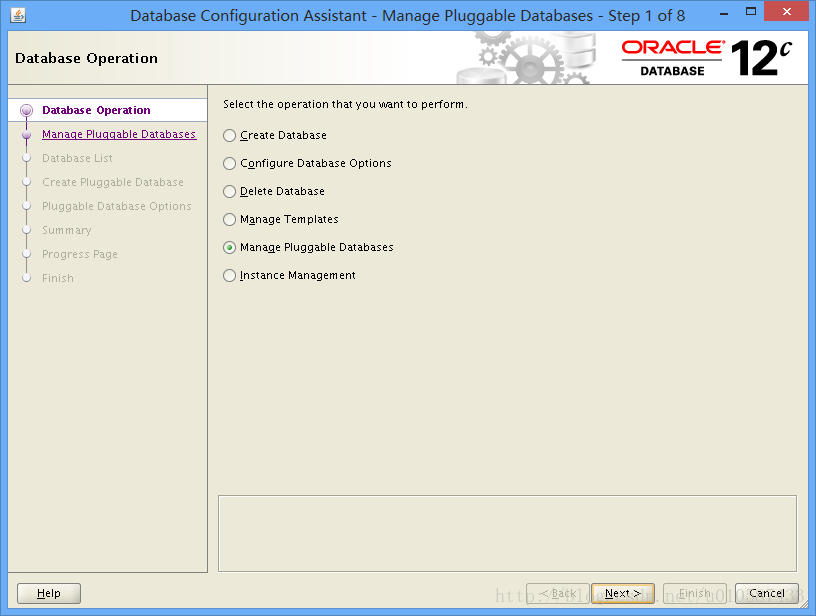Viewport: 816px width, 616px height.
Task: Maximize the Database Configuration Assistant window
Action: tap(750, 11)
